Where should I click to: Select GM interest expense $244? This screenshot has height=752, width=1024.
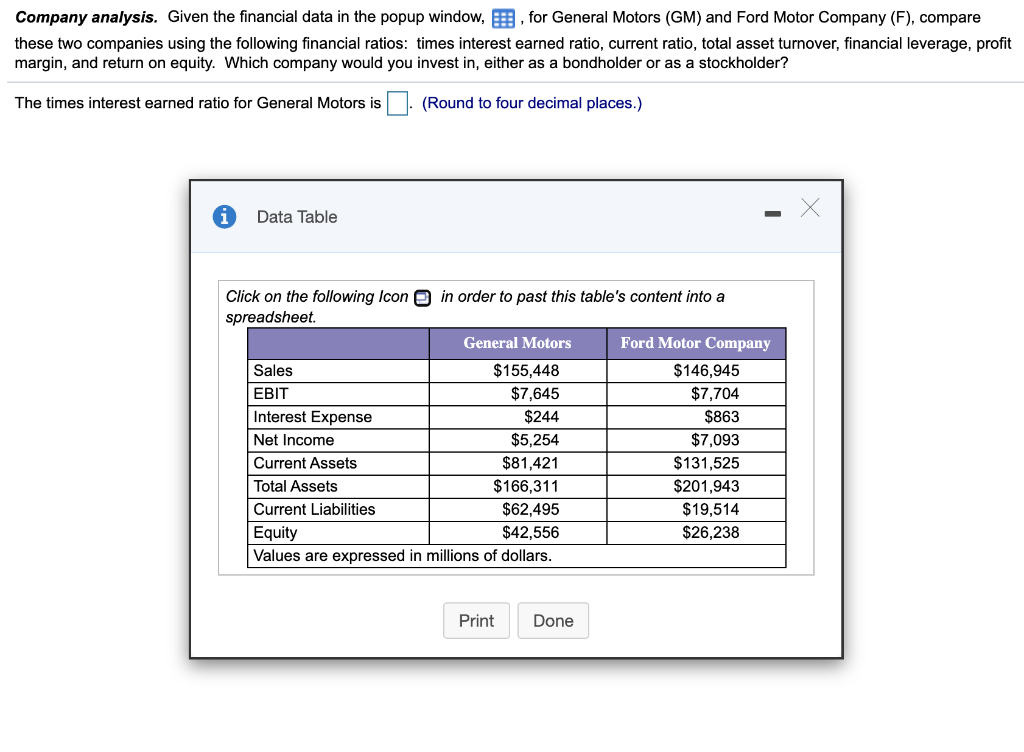pos(541,417)
